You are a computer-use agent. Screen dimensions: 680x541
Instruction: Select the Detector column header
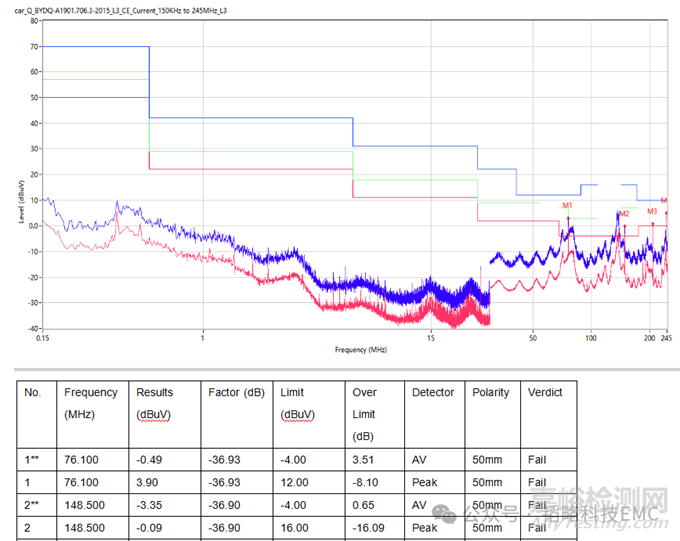point(433,393)
